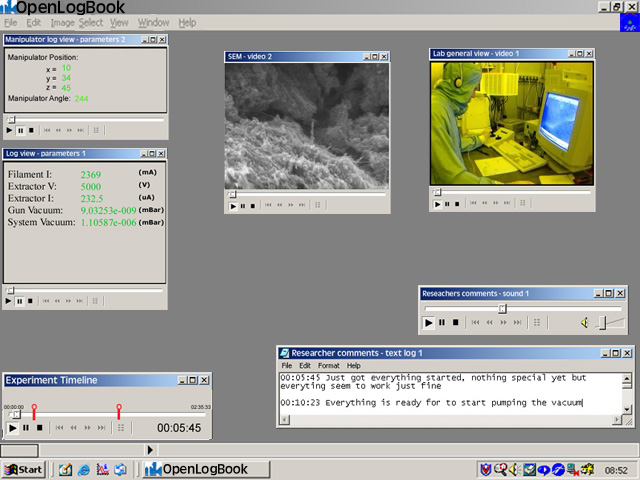Pause the Experiment Timeline playback
The width and height of the screenshot is (640, 480).
[x=26, y=428]
